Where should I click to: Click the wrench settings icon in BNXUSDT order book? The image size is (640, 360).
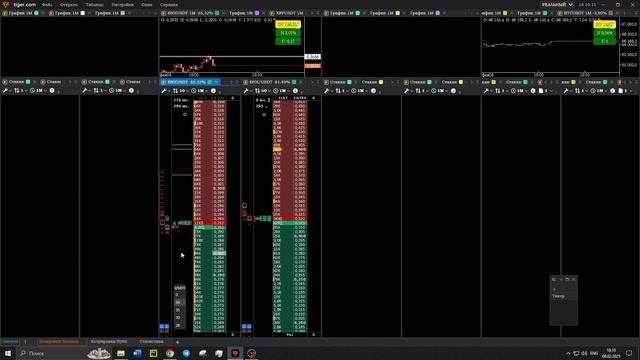coord(164,91)
